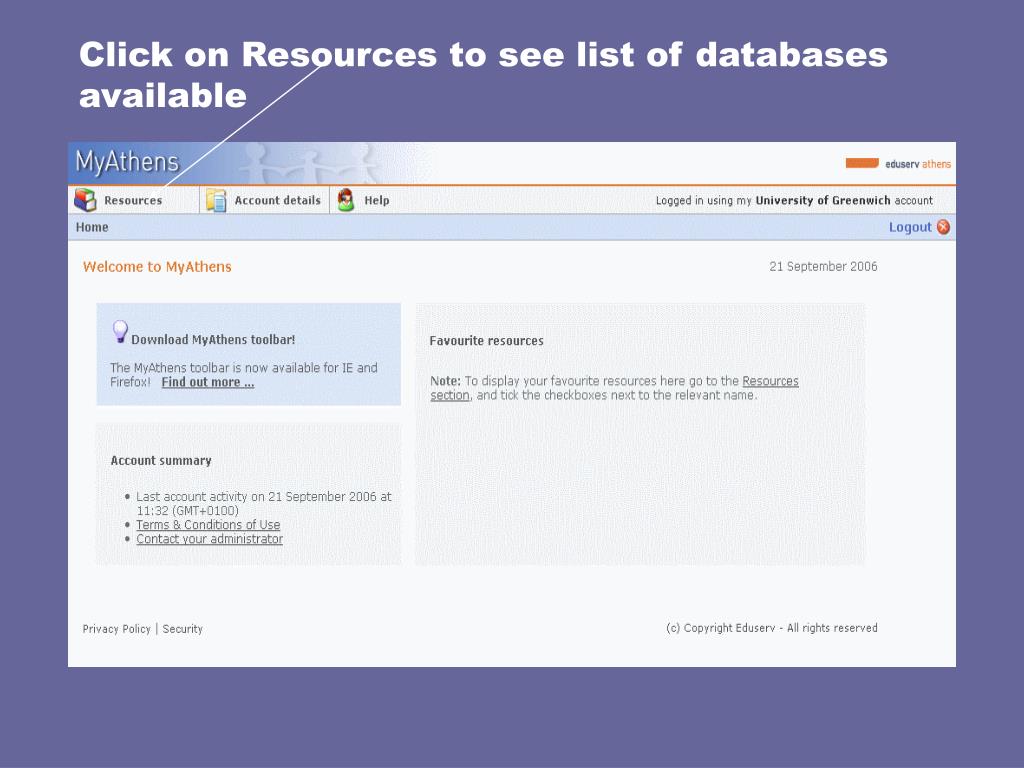Open the Account details menu item
The width and height of the screenshot is (1024, 768).
pyautogui.click(x=278, y=200)
